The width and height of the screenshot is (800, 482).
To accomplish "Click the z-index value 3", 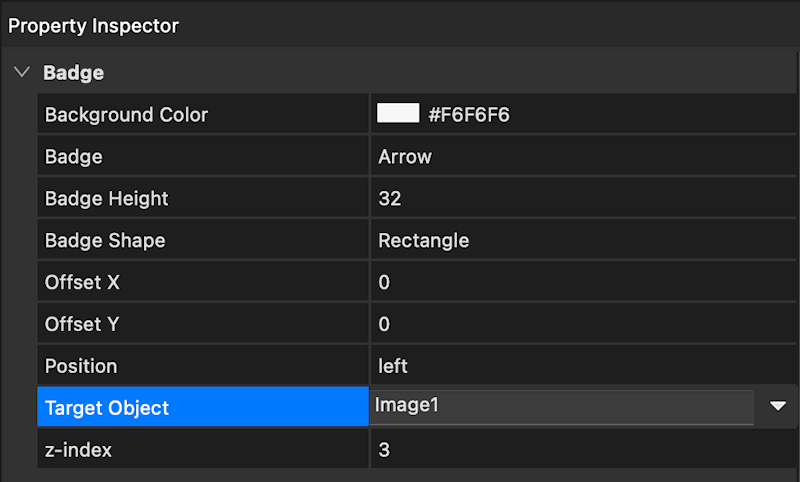I will (384, 450).
